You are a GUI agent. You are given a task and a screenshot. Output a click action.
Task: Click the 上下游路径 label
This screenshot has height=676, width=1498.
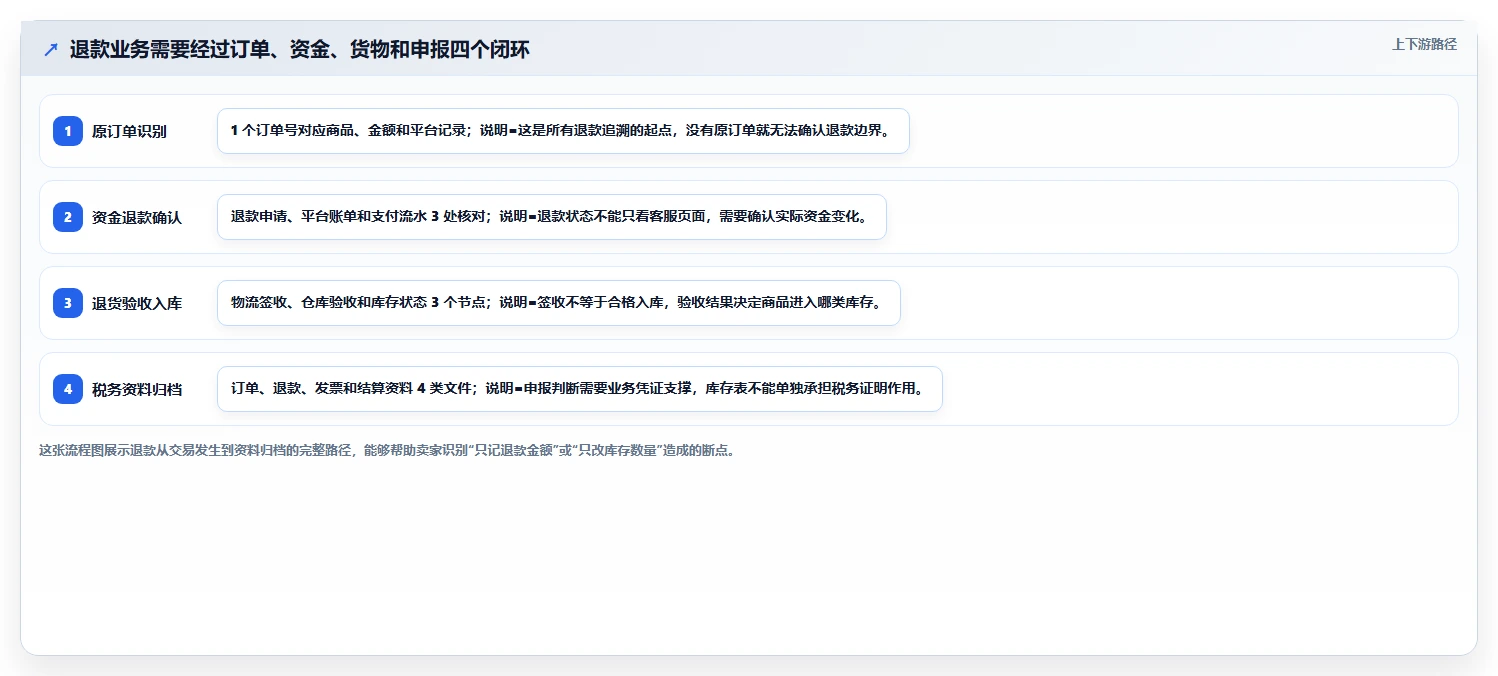[1424, 44]
